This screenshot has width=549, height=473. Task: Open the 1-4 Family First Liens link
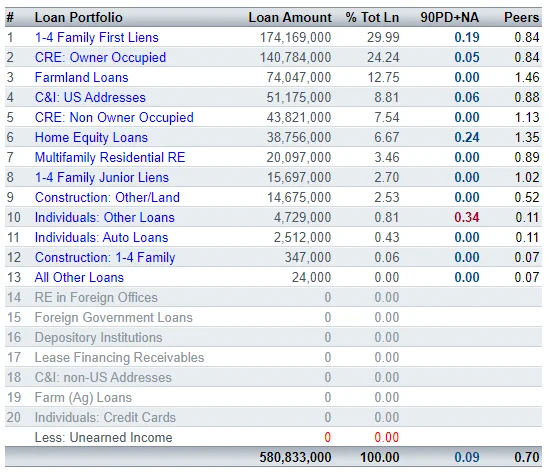click(x=97, y=37)
